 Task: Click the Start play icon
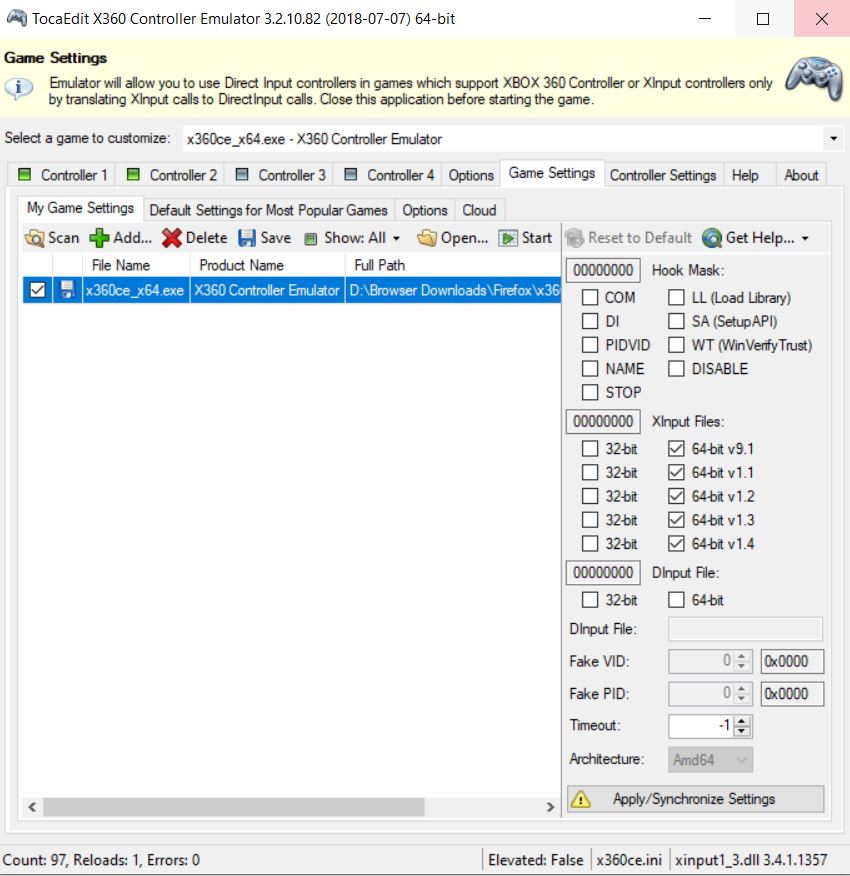[x=508, y=239]
